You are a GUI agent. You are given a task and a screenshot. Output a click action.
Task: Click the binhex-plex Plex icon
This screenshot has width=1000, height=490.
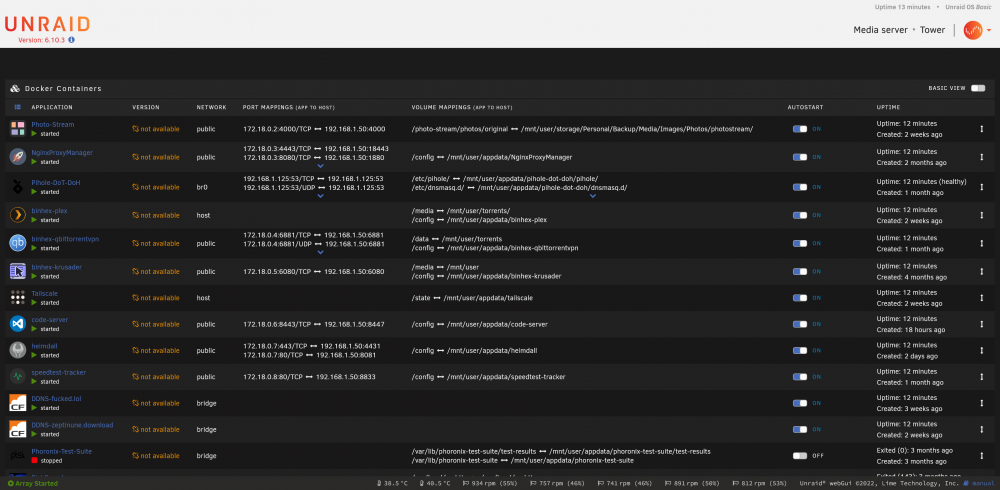point(17,215)
